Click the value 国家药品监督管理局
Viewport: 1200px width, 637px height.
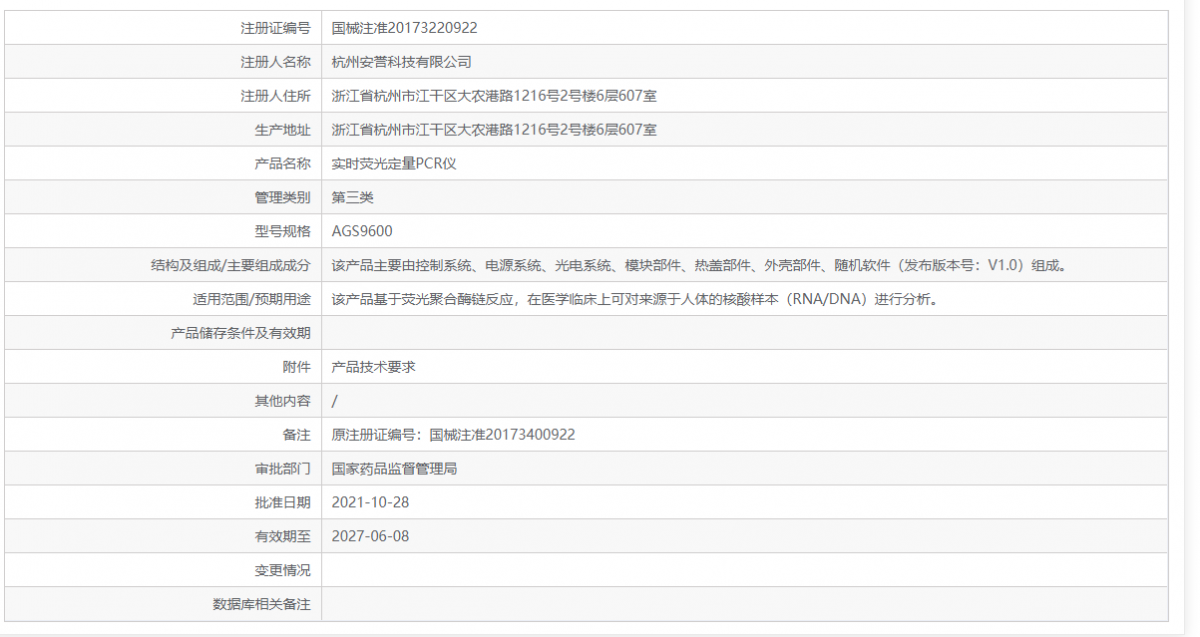click(x=395, y=468)
